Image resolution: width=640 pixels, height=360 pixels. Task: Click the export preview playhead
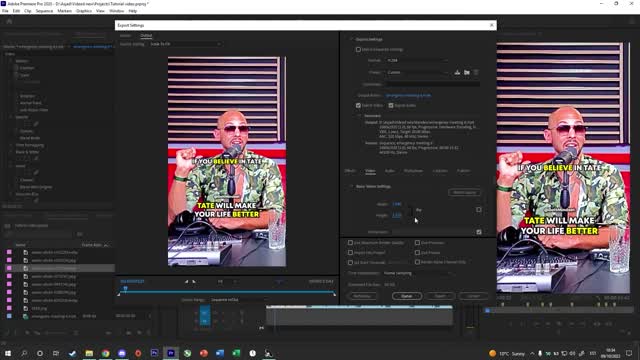tap(125, 289)
